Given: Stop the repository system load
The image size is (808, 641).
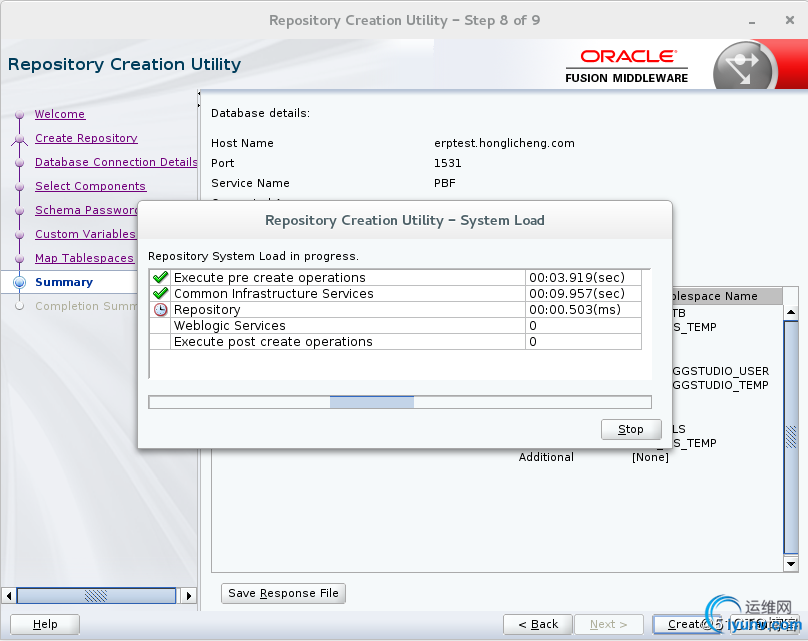Looking at the screenshot, I should click(x=631, y=429).
